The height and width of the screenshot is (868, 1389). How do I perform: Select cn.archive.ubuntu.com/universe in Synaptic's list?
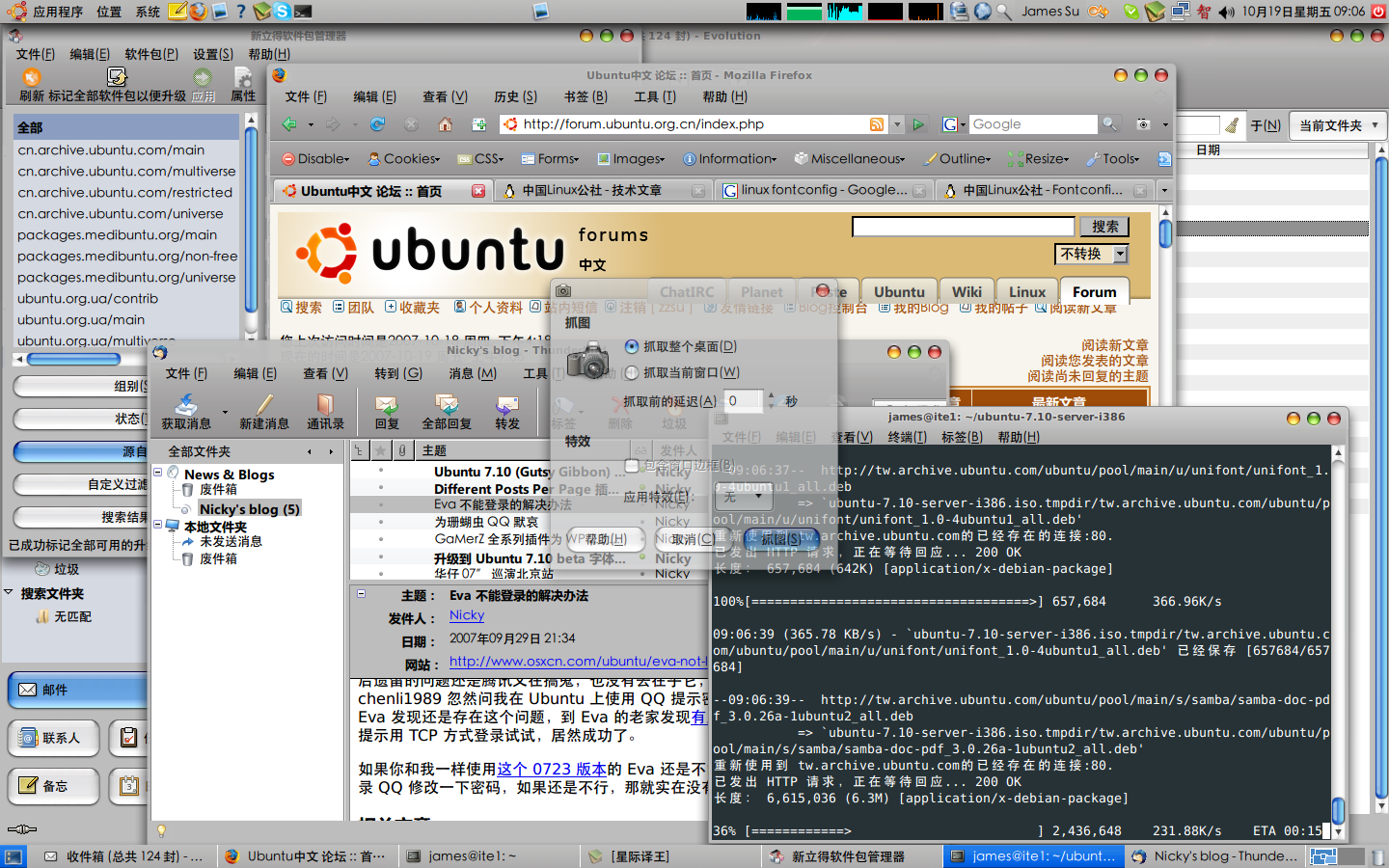click(121, 214)
